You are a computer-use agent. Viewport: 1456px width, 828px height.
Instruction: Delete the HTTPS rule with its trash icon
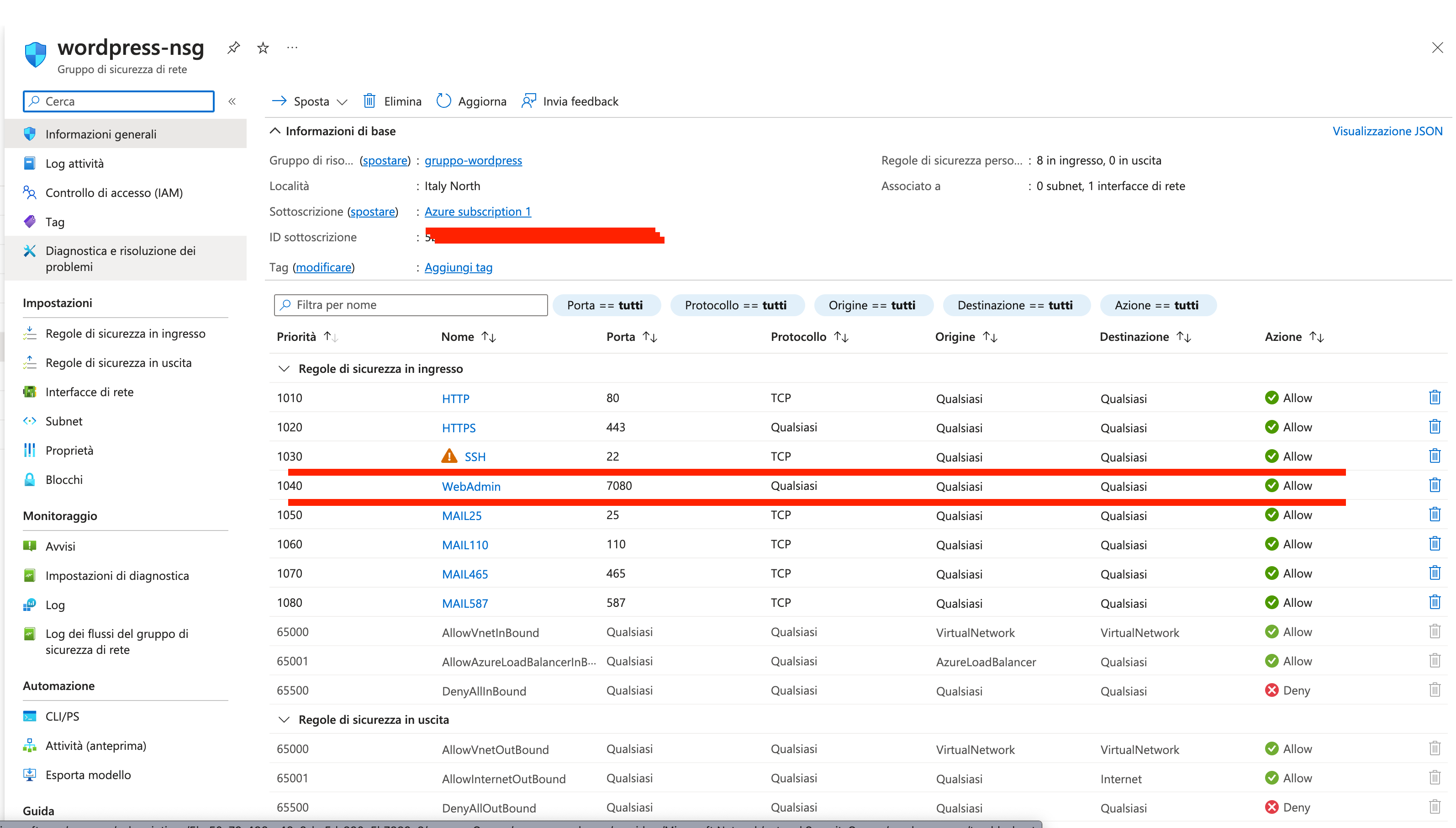(x=1435, y=426)
